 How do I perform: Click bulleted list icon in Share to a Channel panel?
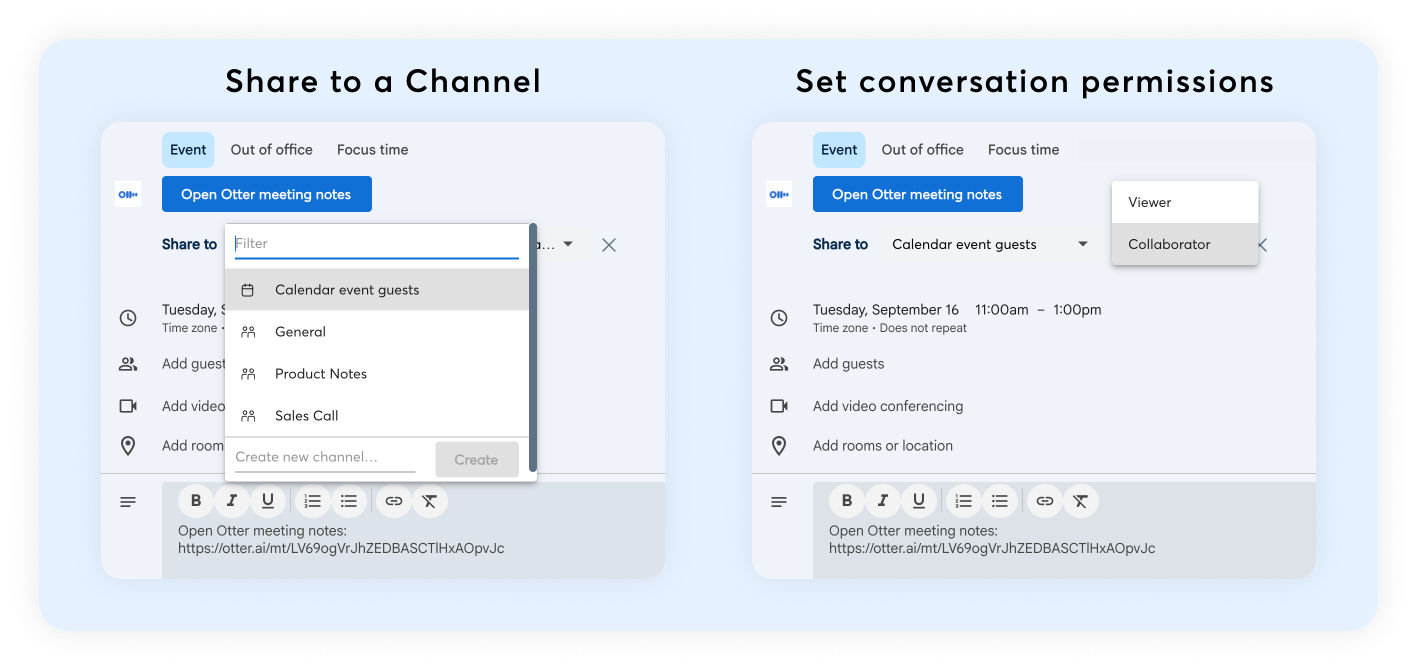[x=349, y=501]
